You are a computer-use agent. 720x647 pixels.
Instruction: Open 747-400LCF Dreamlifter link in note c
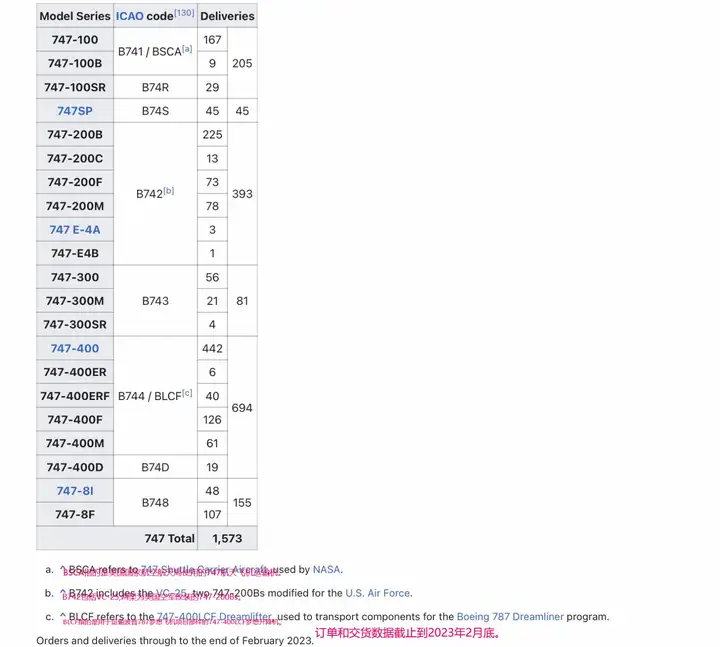[x=214, y=617]
